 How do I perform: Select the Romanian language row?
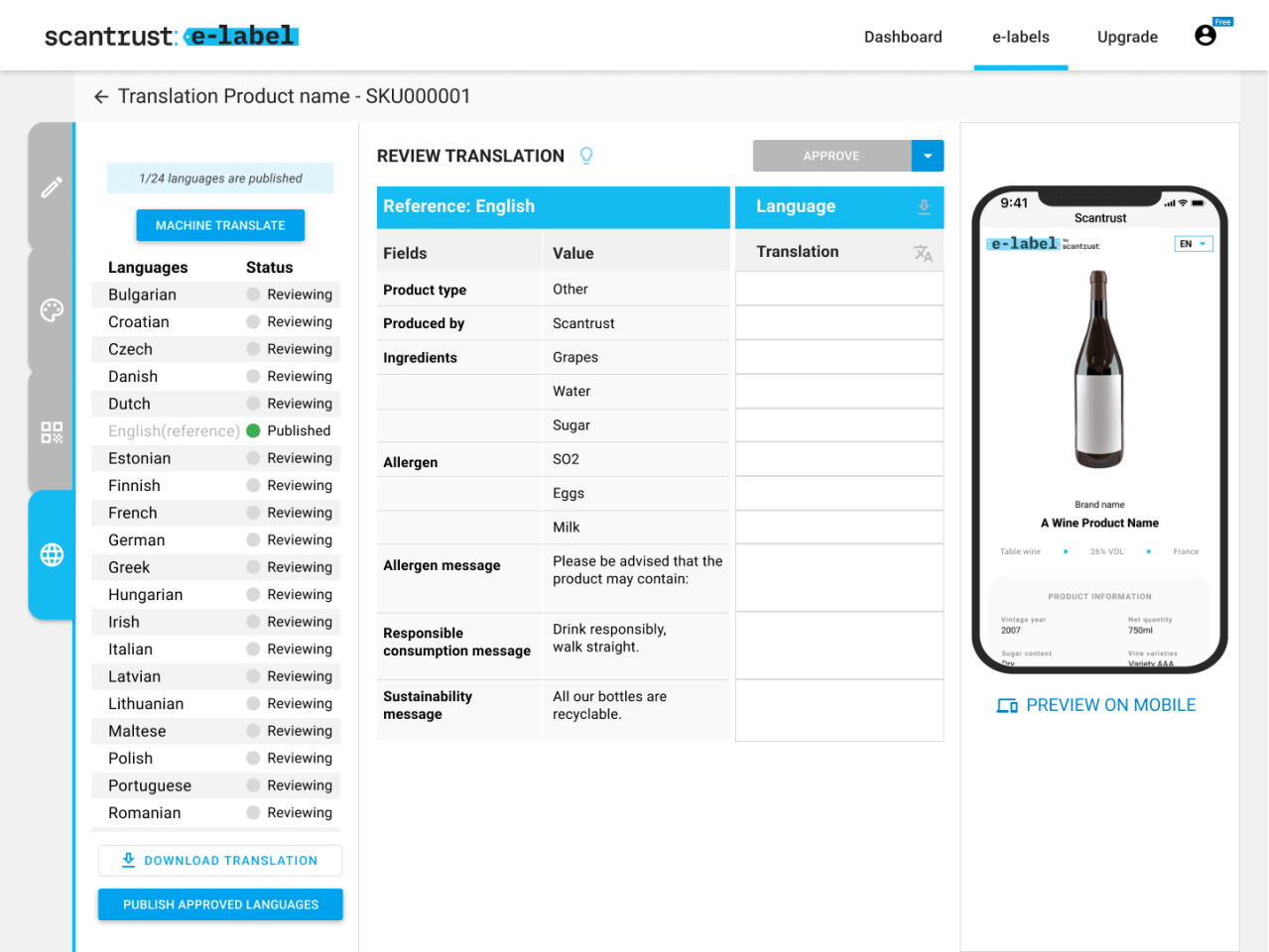(x=216, y=813)
